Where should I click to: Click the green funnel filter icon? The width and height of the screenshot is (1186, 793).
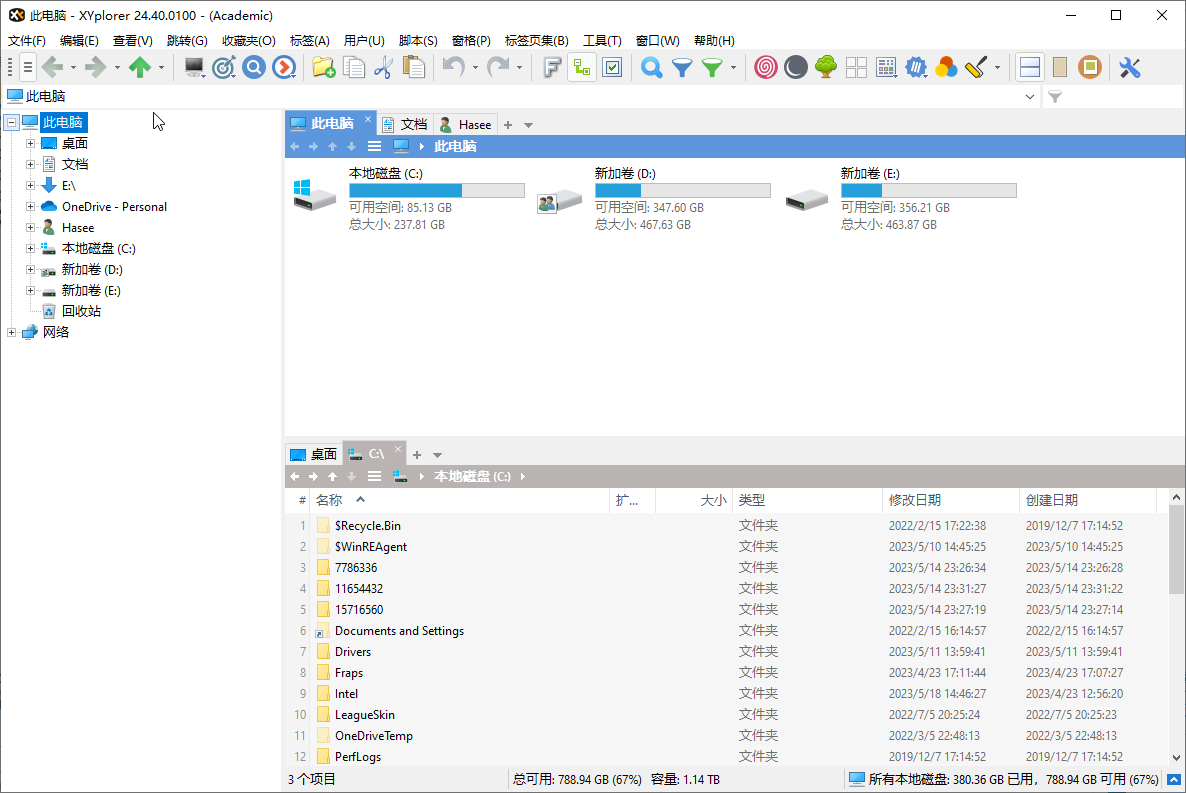coord(712,67)
